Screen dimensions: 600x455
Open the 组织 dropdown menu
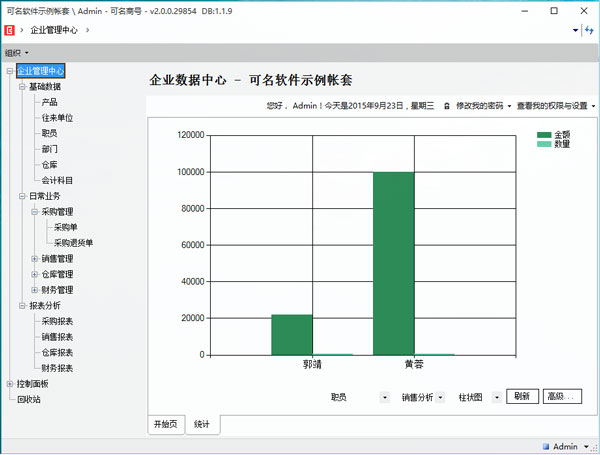pos(16,52)
